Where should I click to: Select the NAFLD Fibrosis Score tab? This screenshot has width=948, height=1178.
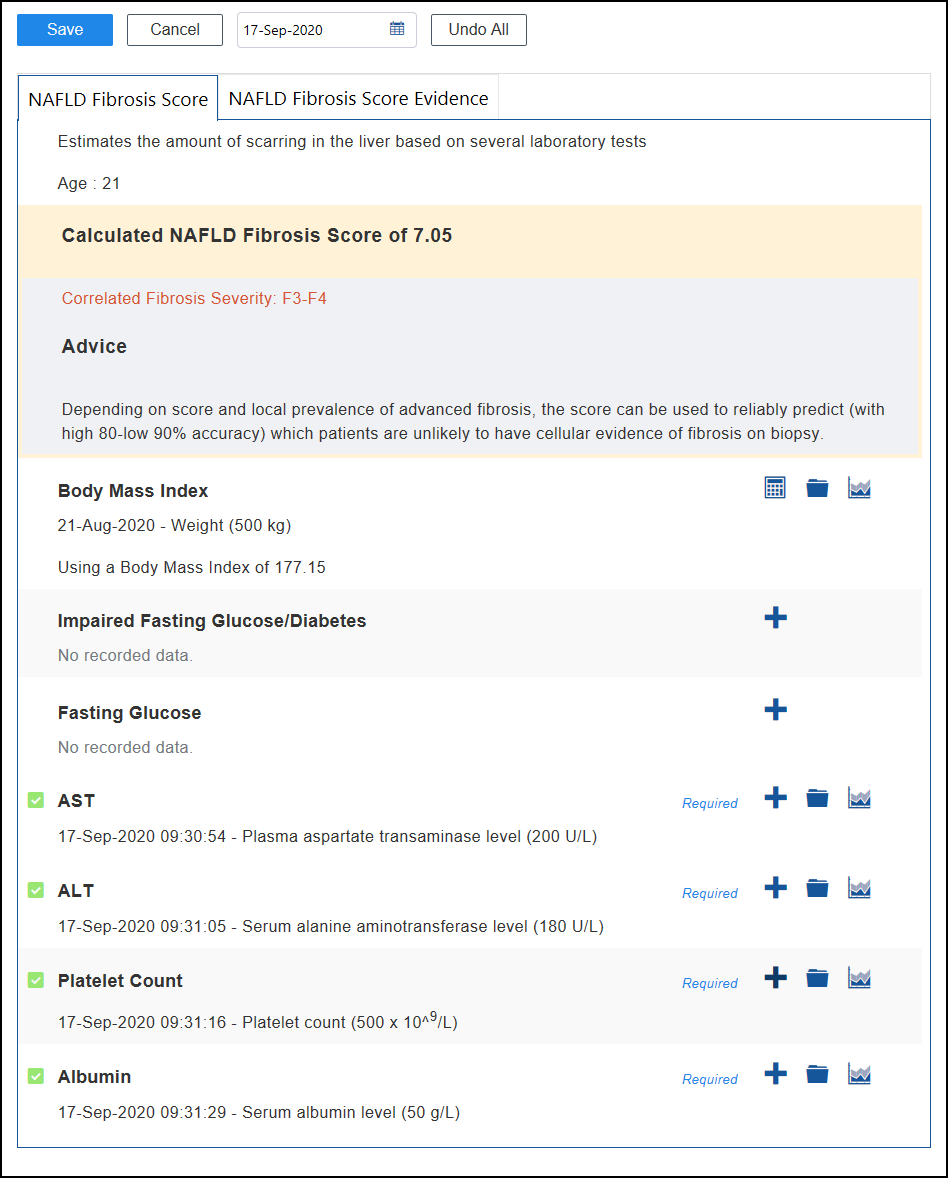coord(118,99)
